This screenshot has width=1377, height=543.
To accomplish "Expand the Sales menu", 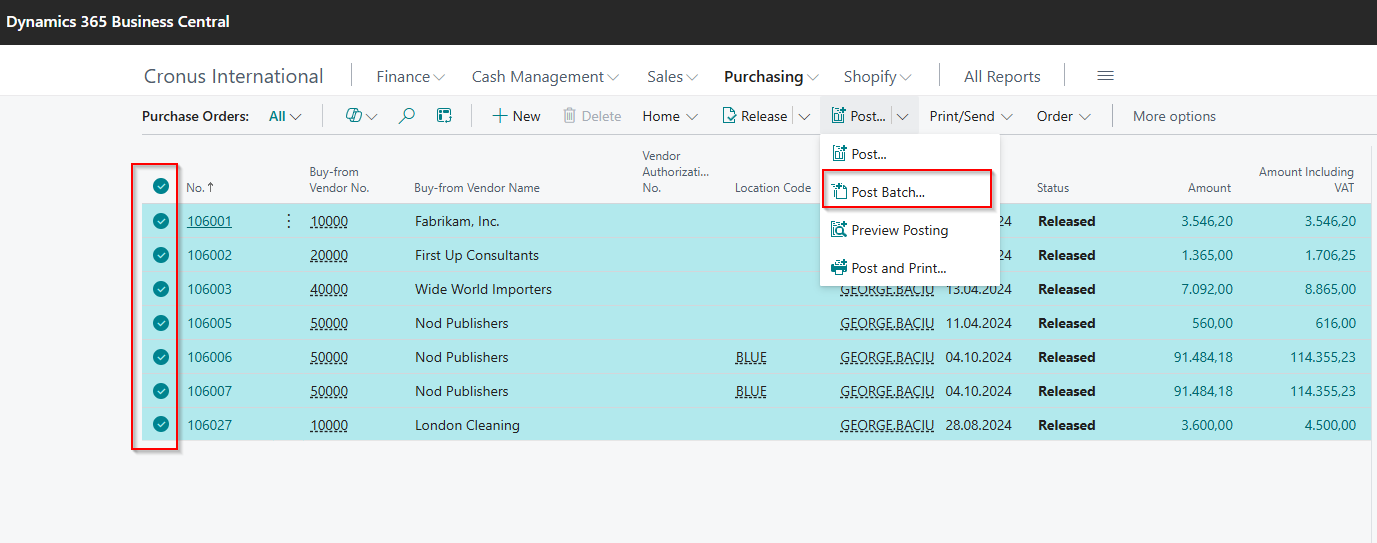I will 672,76.
